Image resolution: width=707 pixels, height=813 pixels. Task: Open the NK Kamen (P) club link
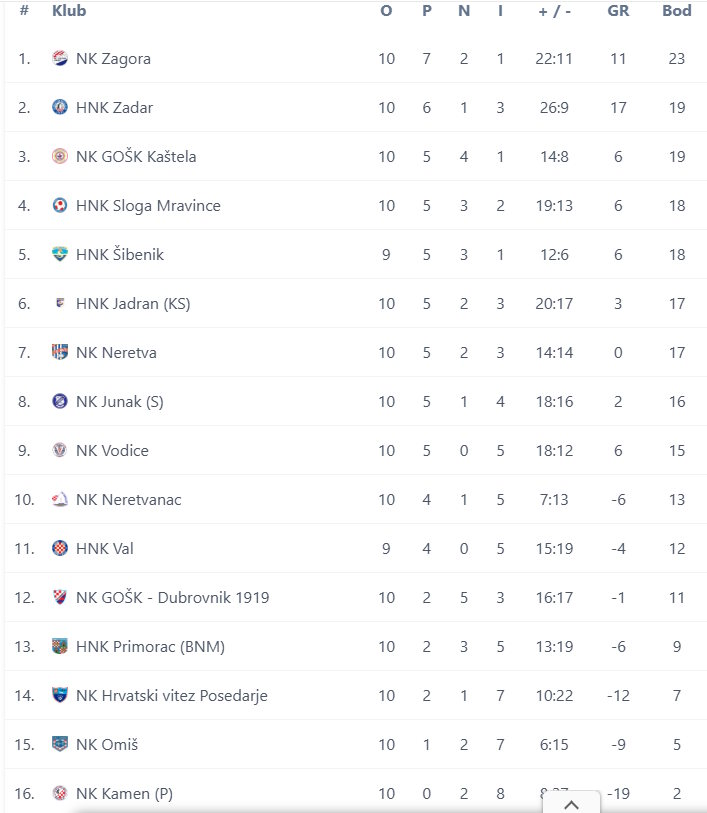[x=124, y=794]
